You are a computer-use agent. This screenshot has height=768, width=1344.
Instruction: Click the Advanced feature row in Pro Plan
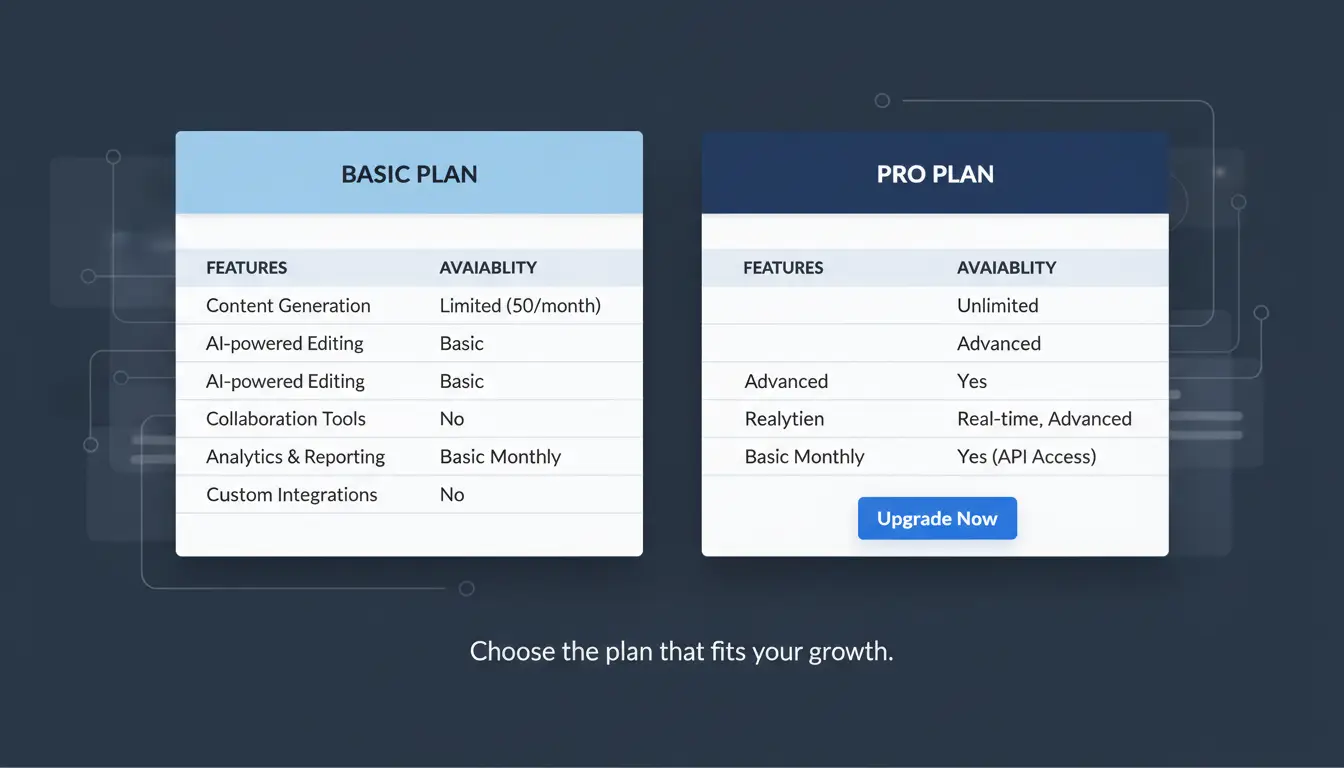click(786, 380)
